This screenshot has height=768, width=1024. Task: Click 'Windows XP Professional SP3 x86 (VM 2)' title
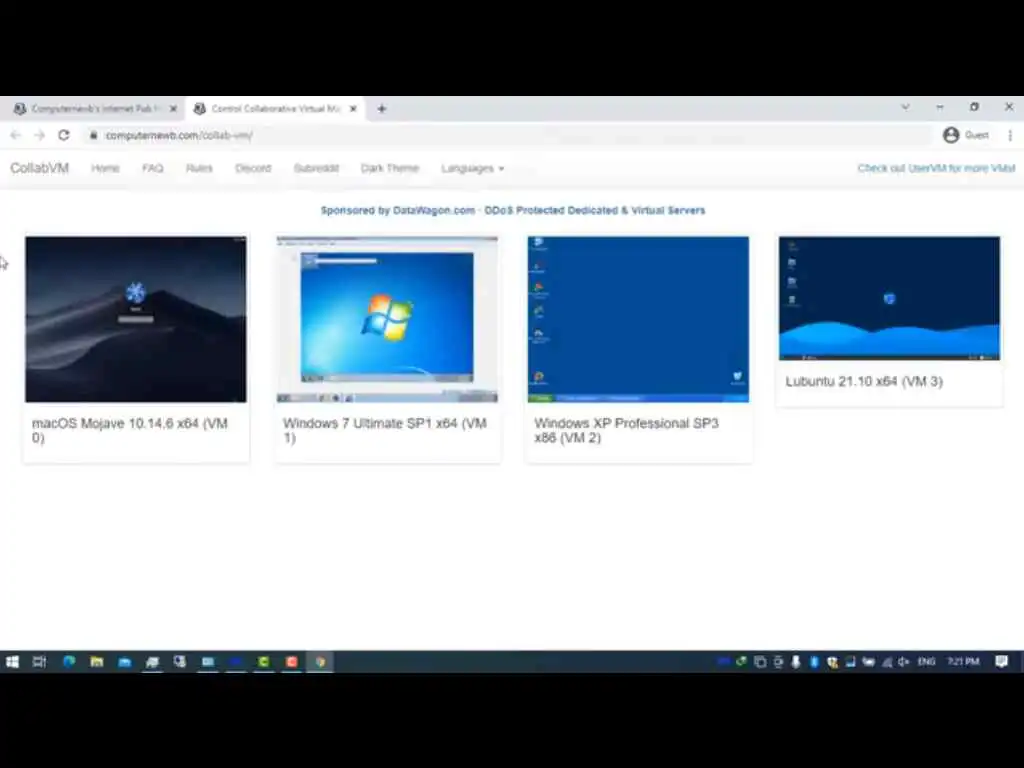626,430
